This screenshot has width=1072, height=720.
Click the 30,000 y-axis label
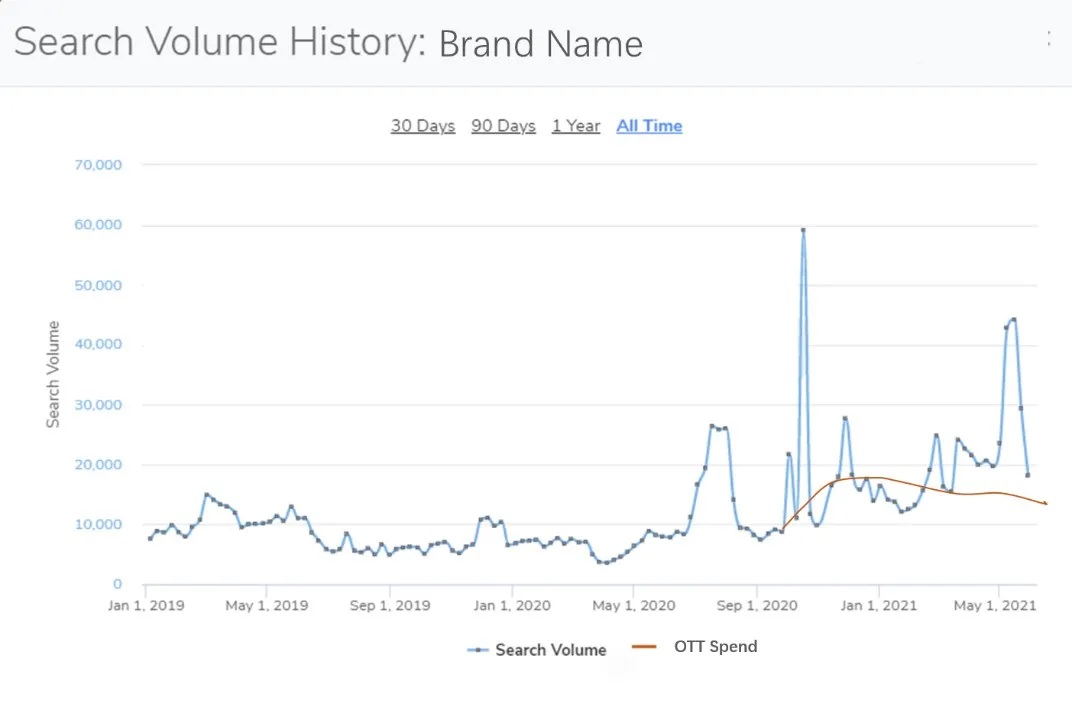click(x=99, y=405)
